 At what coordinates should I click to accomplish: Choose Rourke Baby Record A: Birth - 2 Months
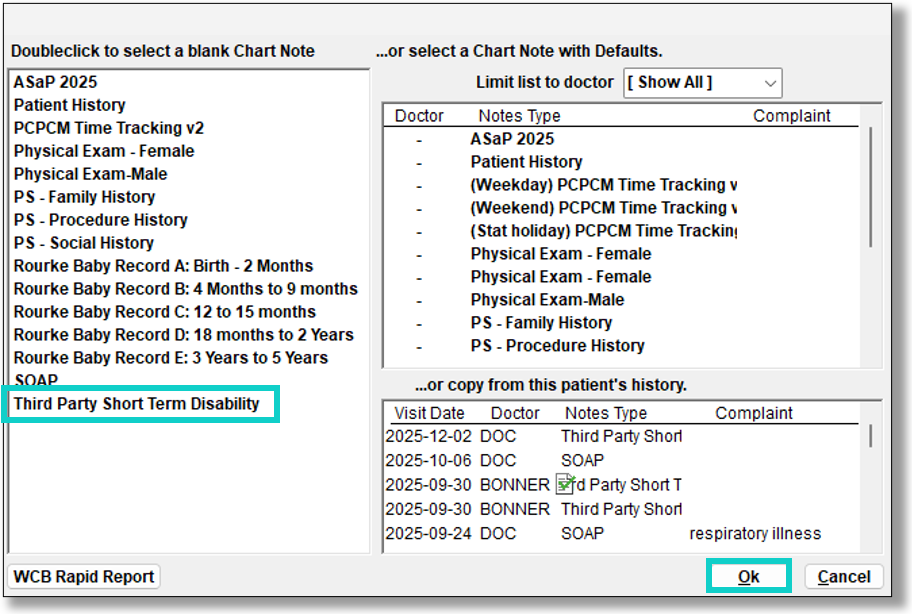click(163, 266)
